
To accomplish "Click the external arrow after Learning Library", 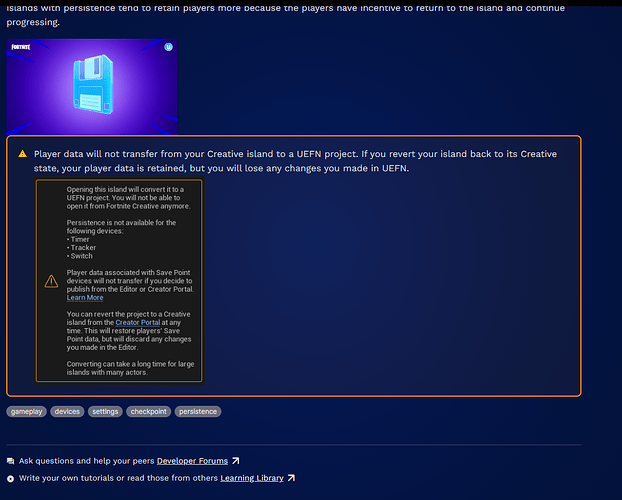I will tap(291, 478).
